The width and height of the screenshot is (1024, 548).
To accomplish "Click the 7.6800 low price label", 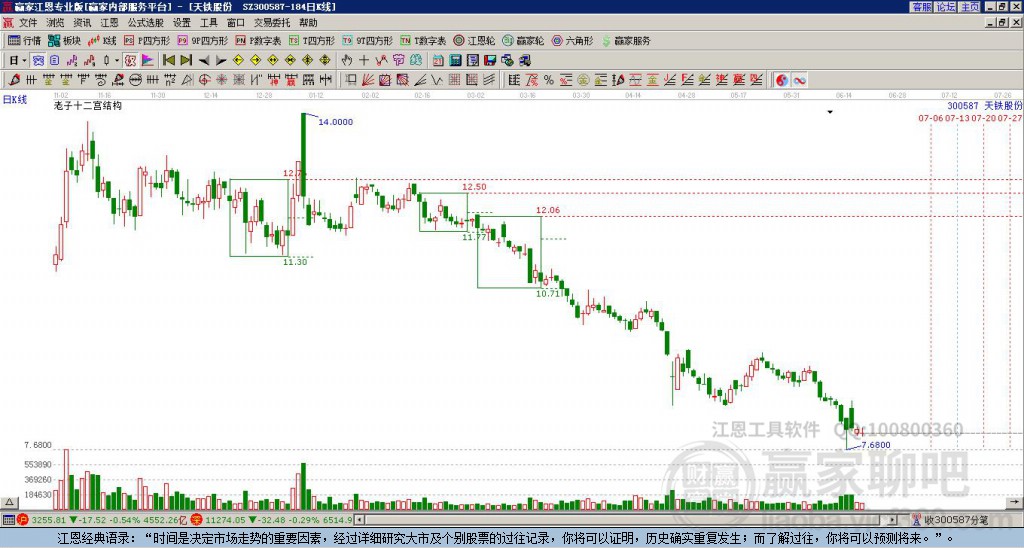I will coord(876,445).
